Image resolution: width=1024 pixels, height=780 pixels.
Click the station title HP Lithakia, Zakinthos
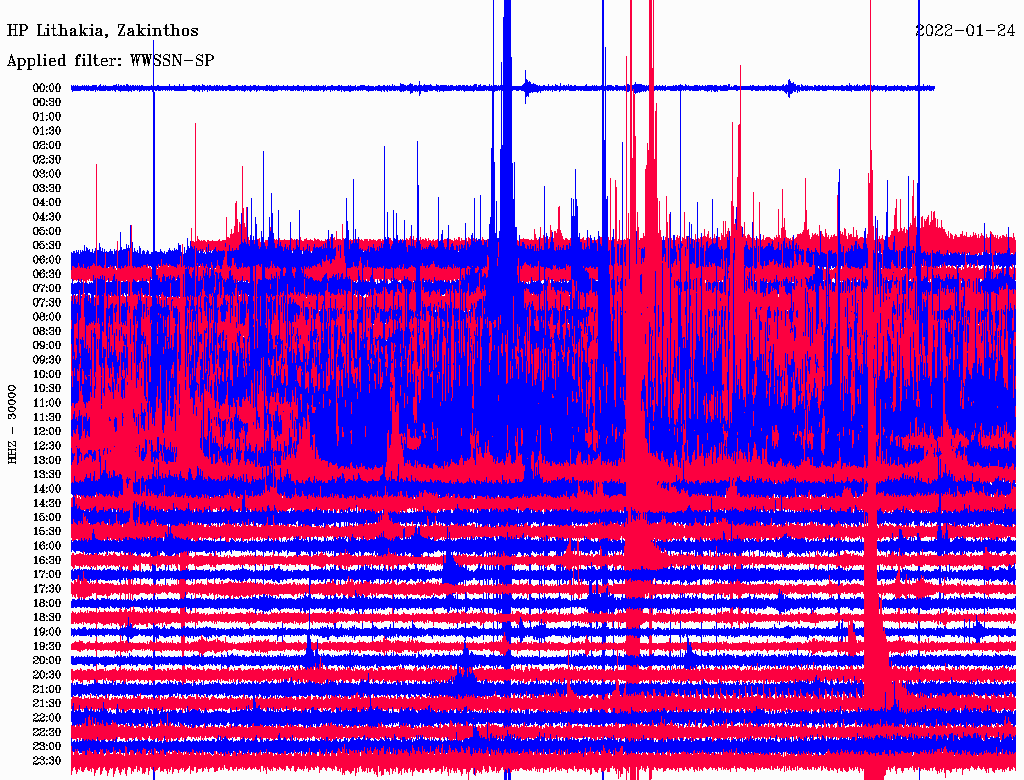(x=103, y=31)
